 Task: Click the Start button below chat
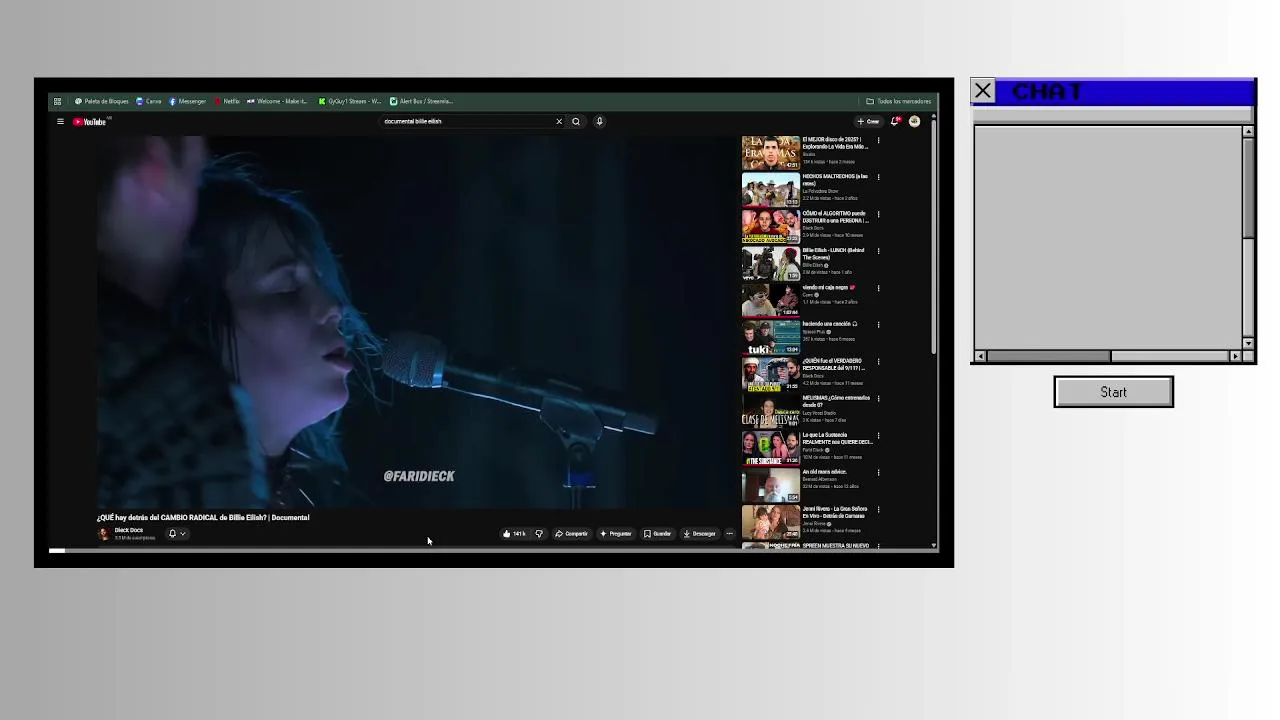pos(1113,392)
